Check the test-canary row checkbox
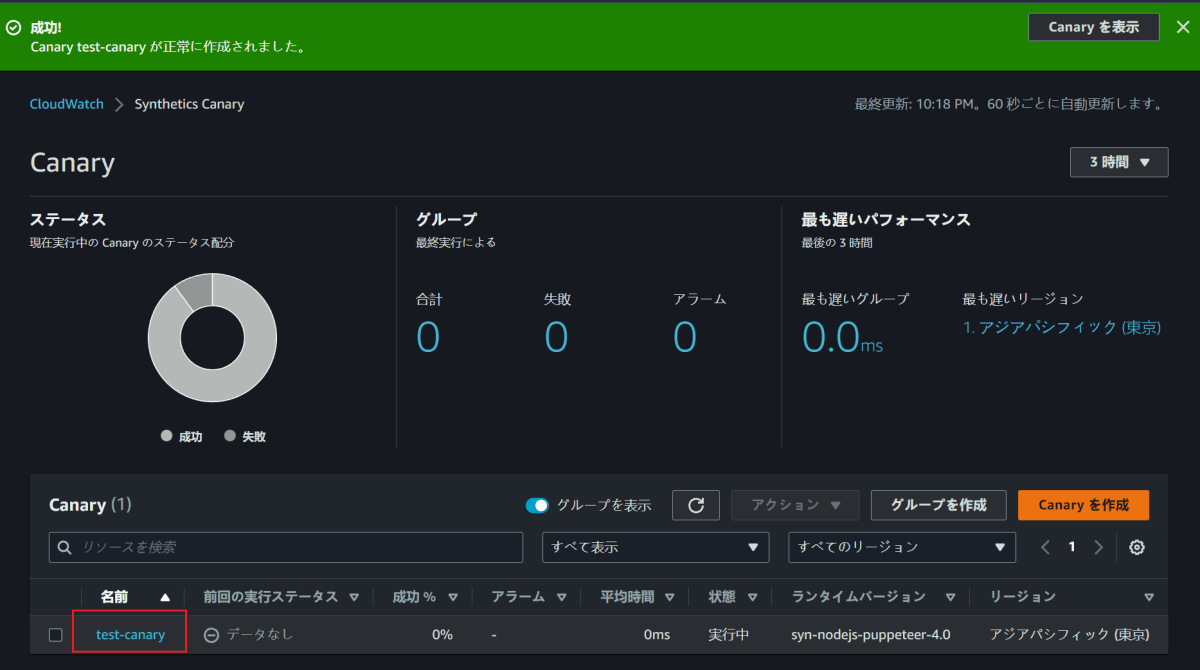This screenshot has height=670, width=1200. (x=56, y=635)
